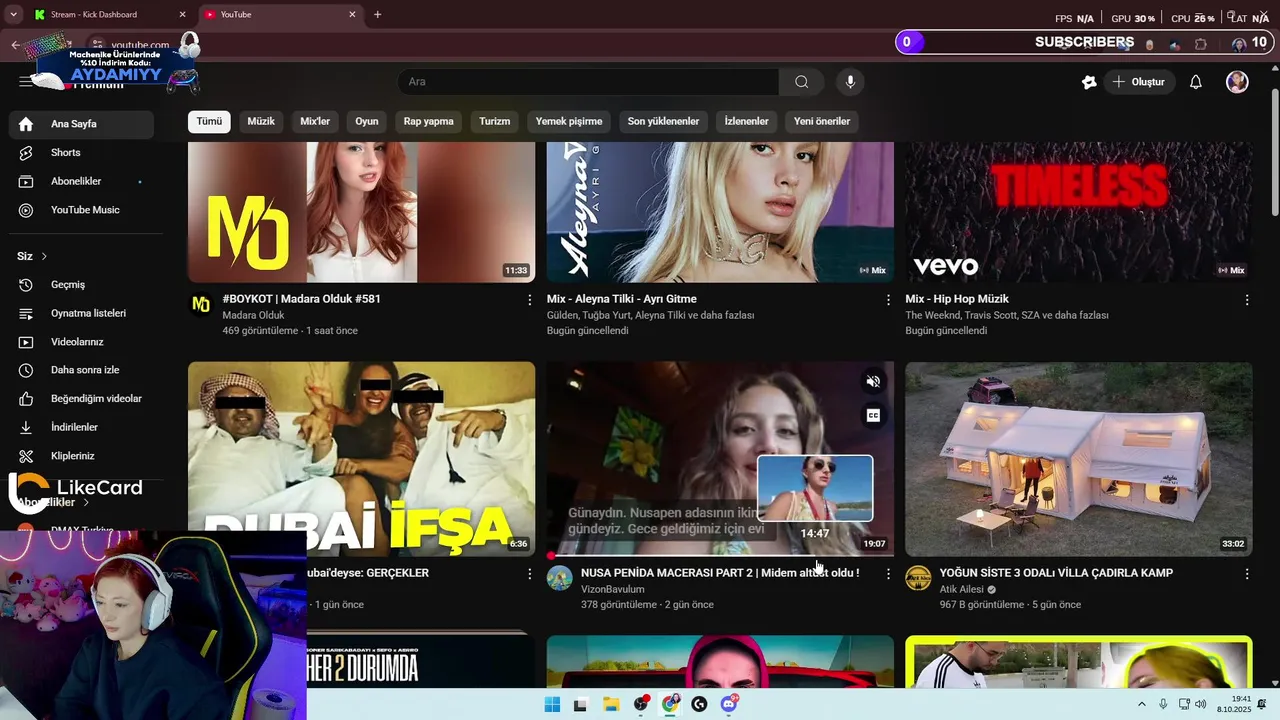Open the TIMELESS Hip Hop mix thumbnail
The width and height of the screenshot is (1280, 720).
[1078, 212]
